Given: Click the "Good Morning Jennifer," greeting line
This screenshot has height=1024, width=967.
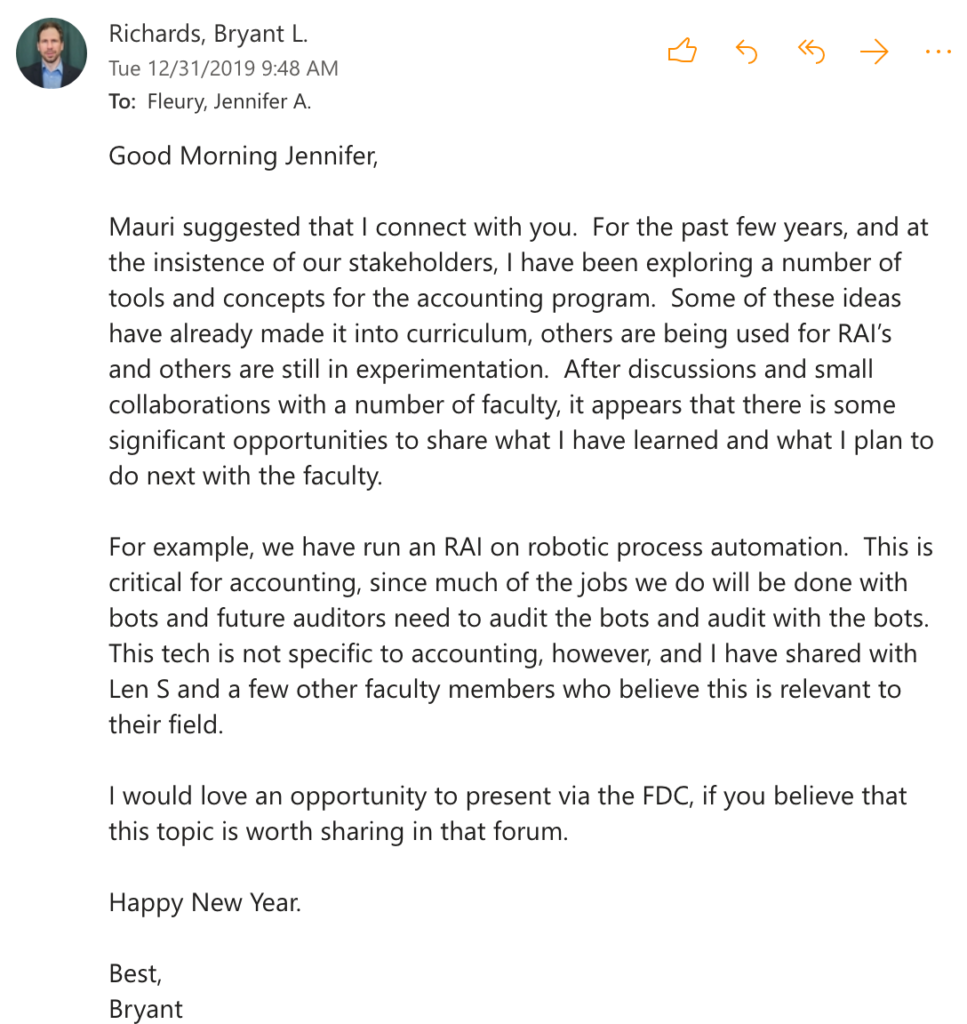Looking at the screenshot, I should click(x=244, y=156).
